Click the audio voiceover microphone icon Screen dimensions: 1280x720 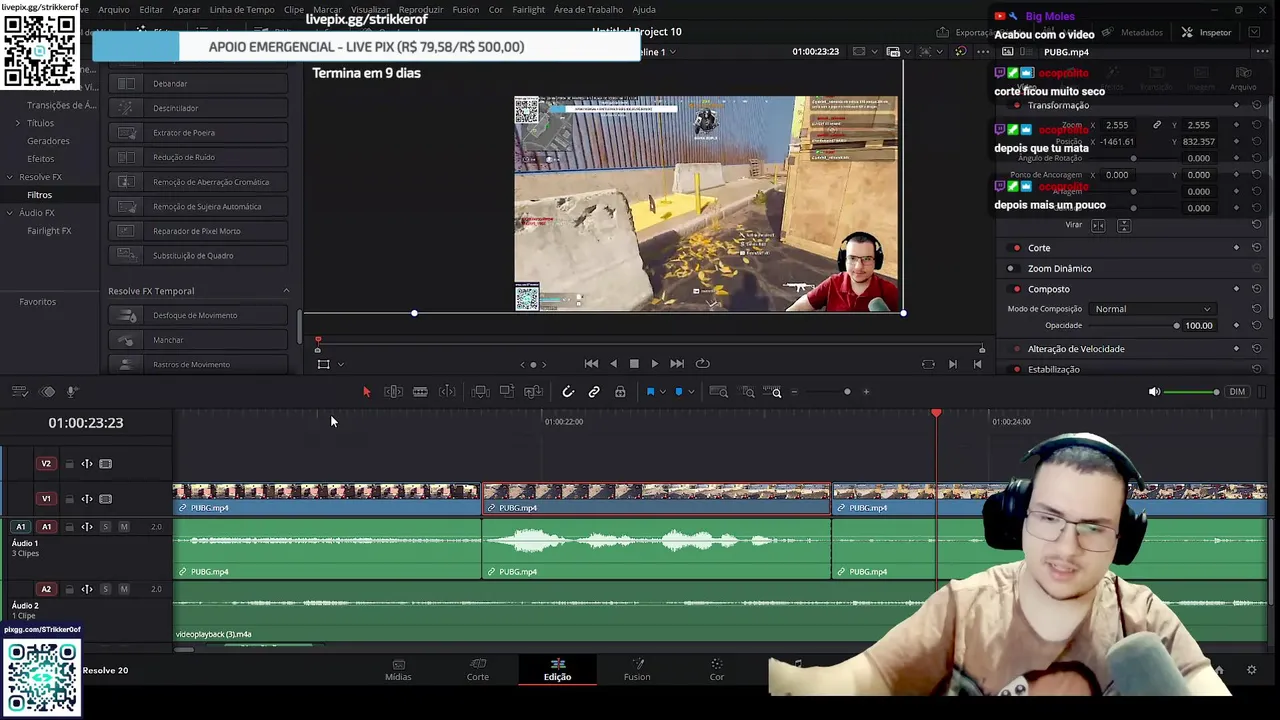click(72, 392)
